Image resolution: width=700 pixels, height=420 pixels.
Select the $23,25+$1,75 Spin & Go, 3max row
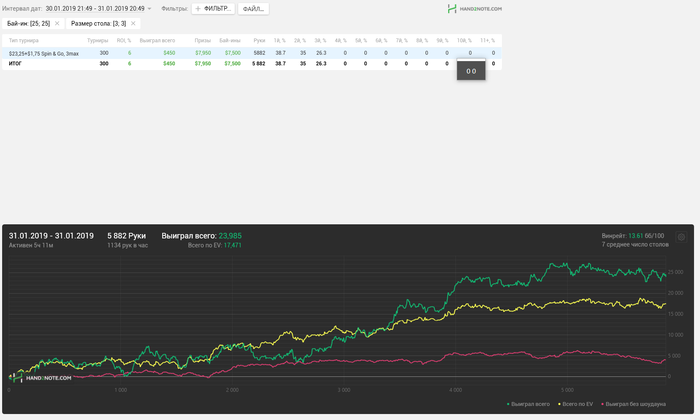(x=252, y=53)
